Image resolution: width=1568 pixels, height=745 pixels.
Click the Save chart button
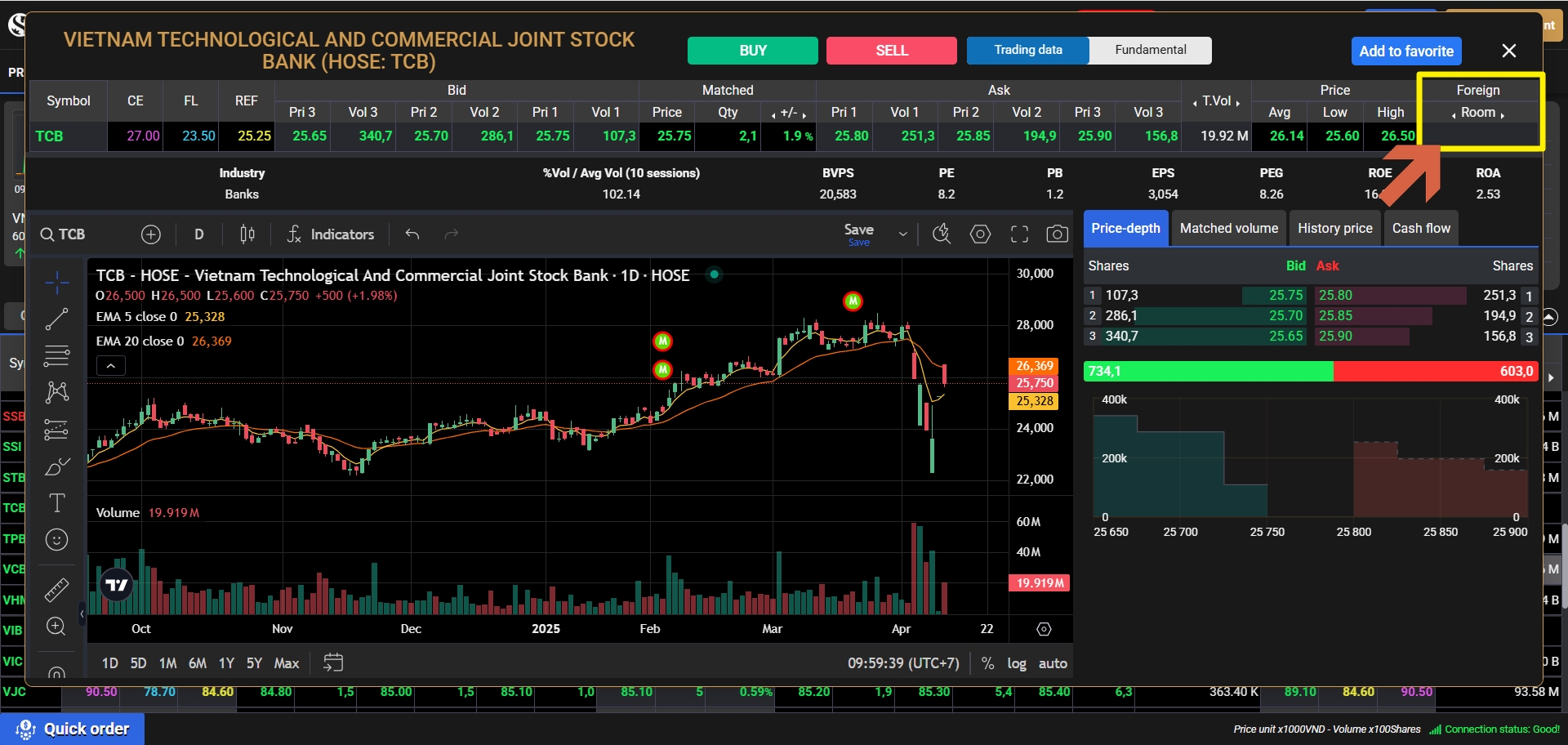click(x=859, y=234)
